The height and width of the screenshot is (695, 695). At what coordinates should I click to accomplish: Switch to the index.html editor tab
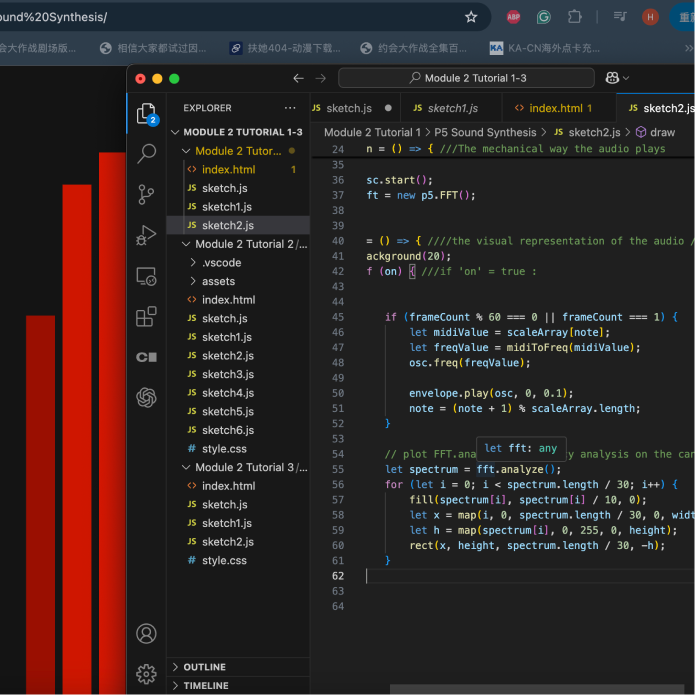click(x=559, y=108)
